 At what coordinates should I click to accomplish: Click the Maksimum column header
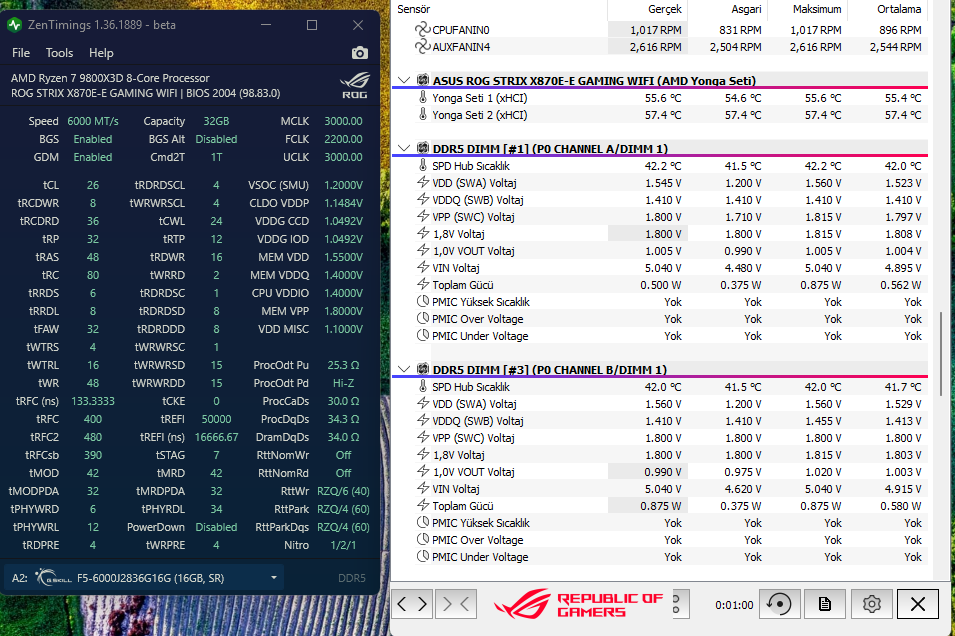(x=817, y=9)
